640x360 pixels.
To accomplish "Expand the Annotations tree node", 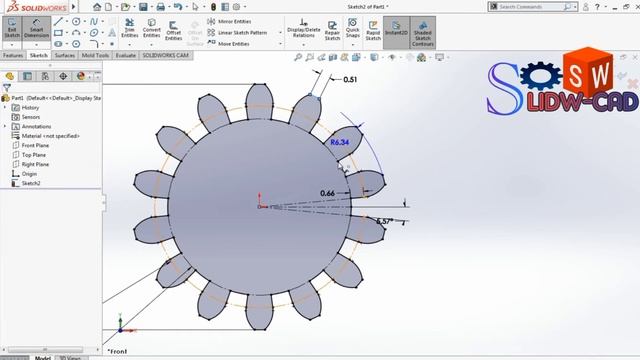I will point(5,127).
